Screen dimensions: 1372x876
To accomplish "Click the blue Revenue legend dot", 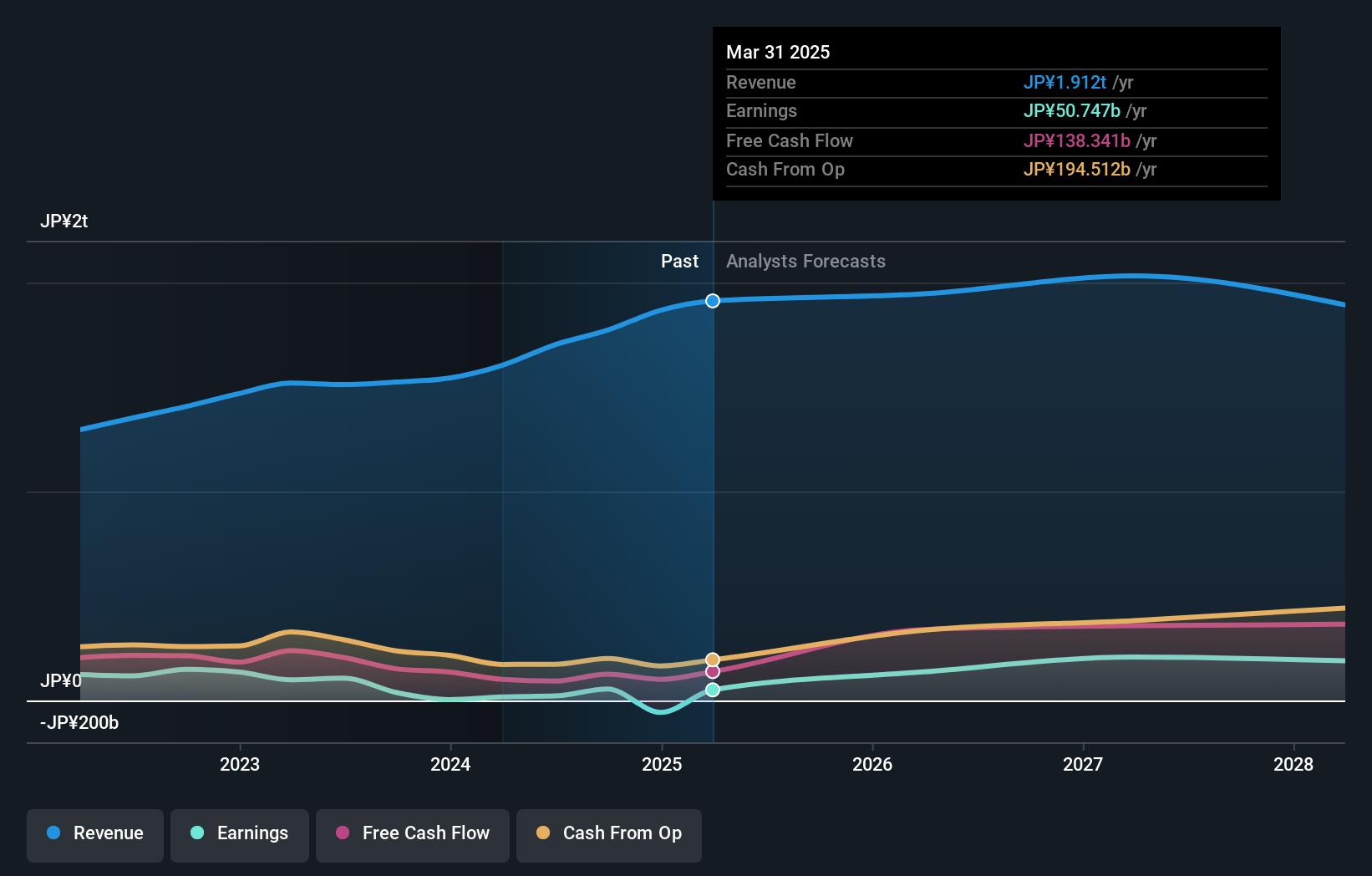I will coord(53,833).
